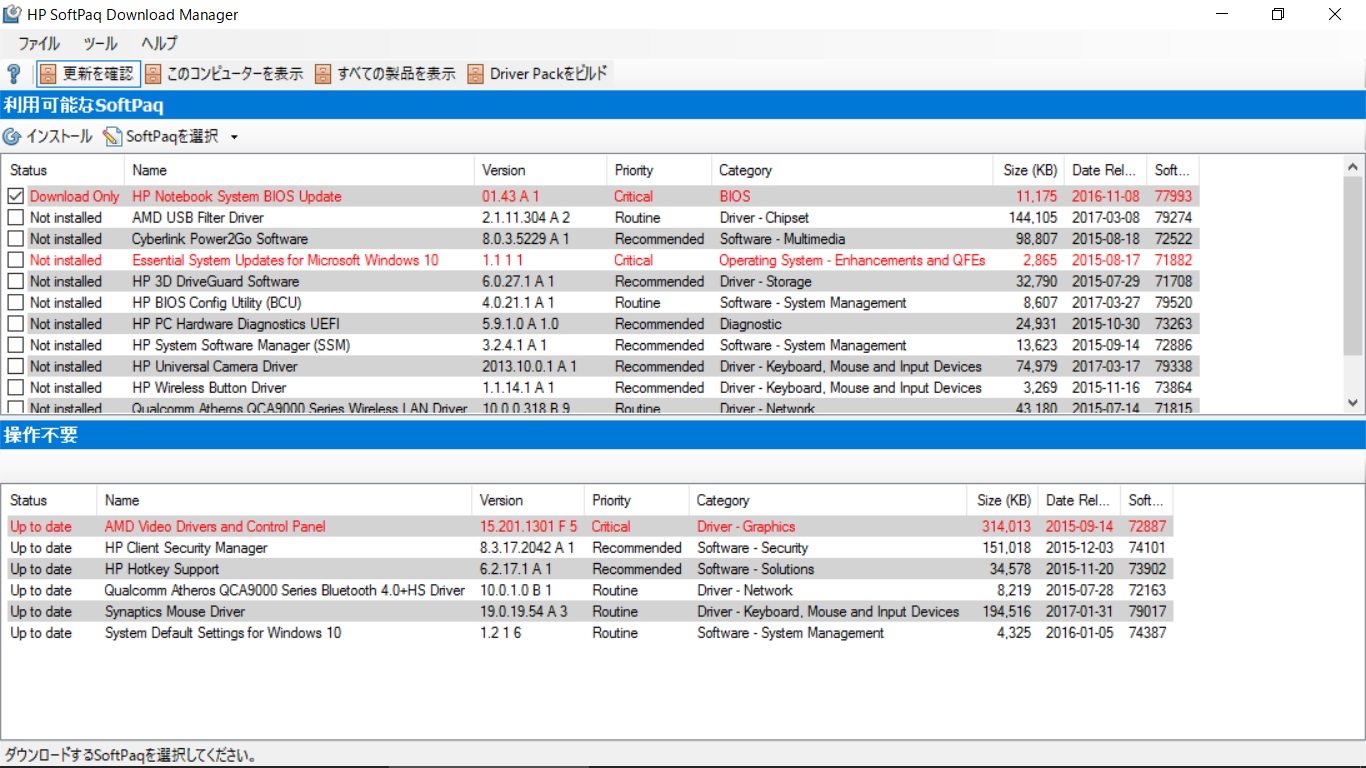Select HP 3D DriveGuard Software row name
Screen dimensions: 1366x768
pos(215,282)
